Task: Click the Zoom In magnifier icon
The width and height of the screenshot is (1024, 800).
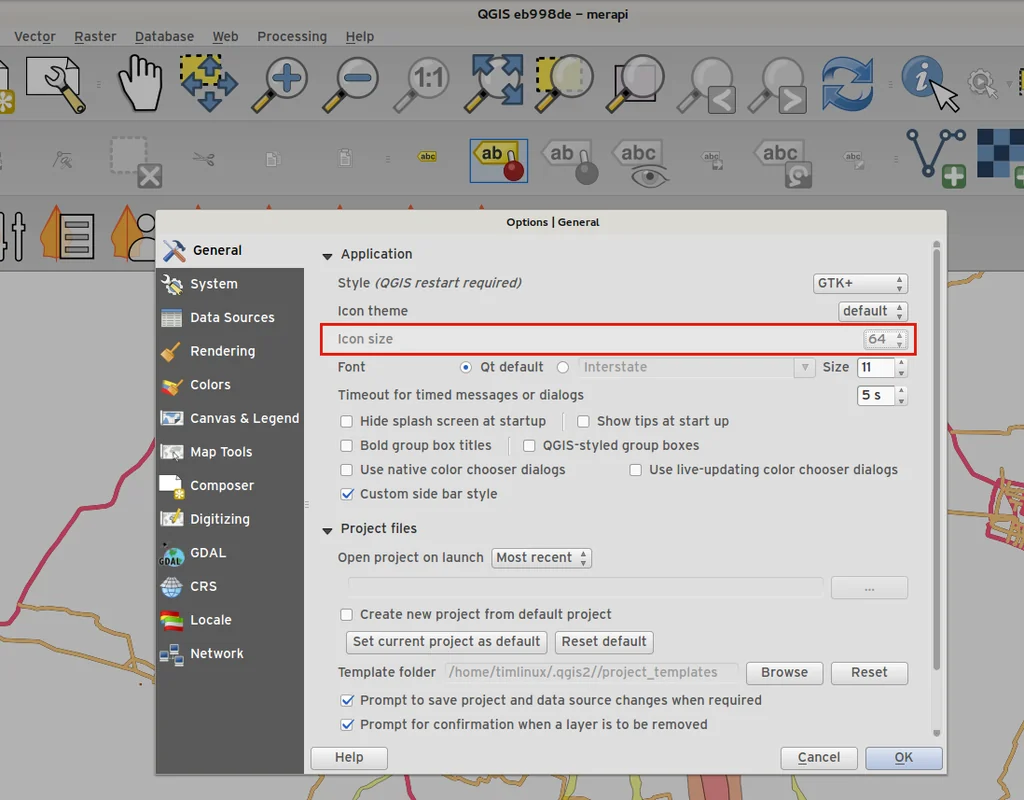Action: point(283,82)
